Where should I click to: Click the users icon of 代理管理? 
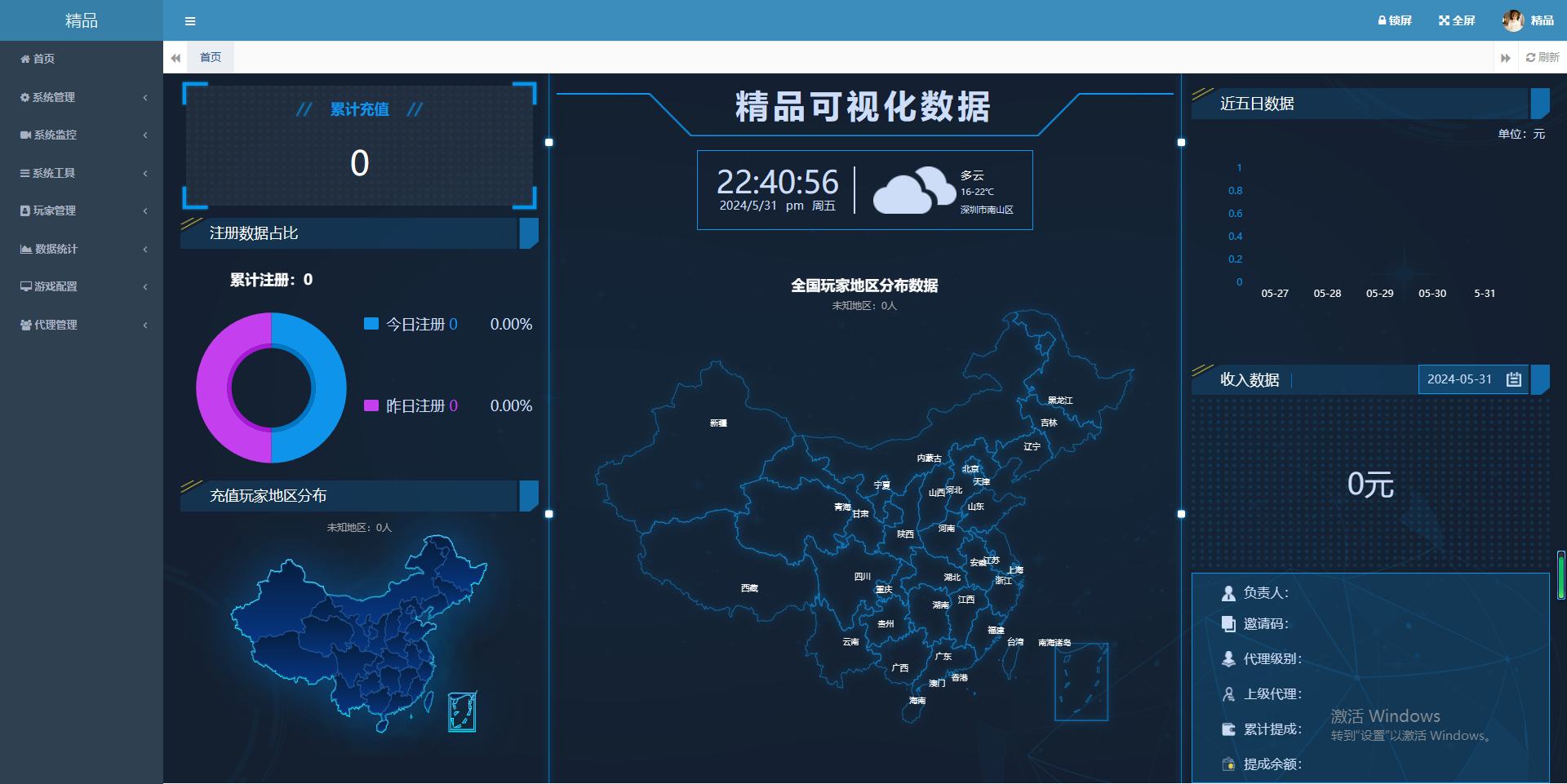pos(26,325)
